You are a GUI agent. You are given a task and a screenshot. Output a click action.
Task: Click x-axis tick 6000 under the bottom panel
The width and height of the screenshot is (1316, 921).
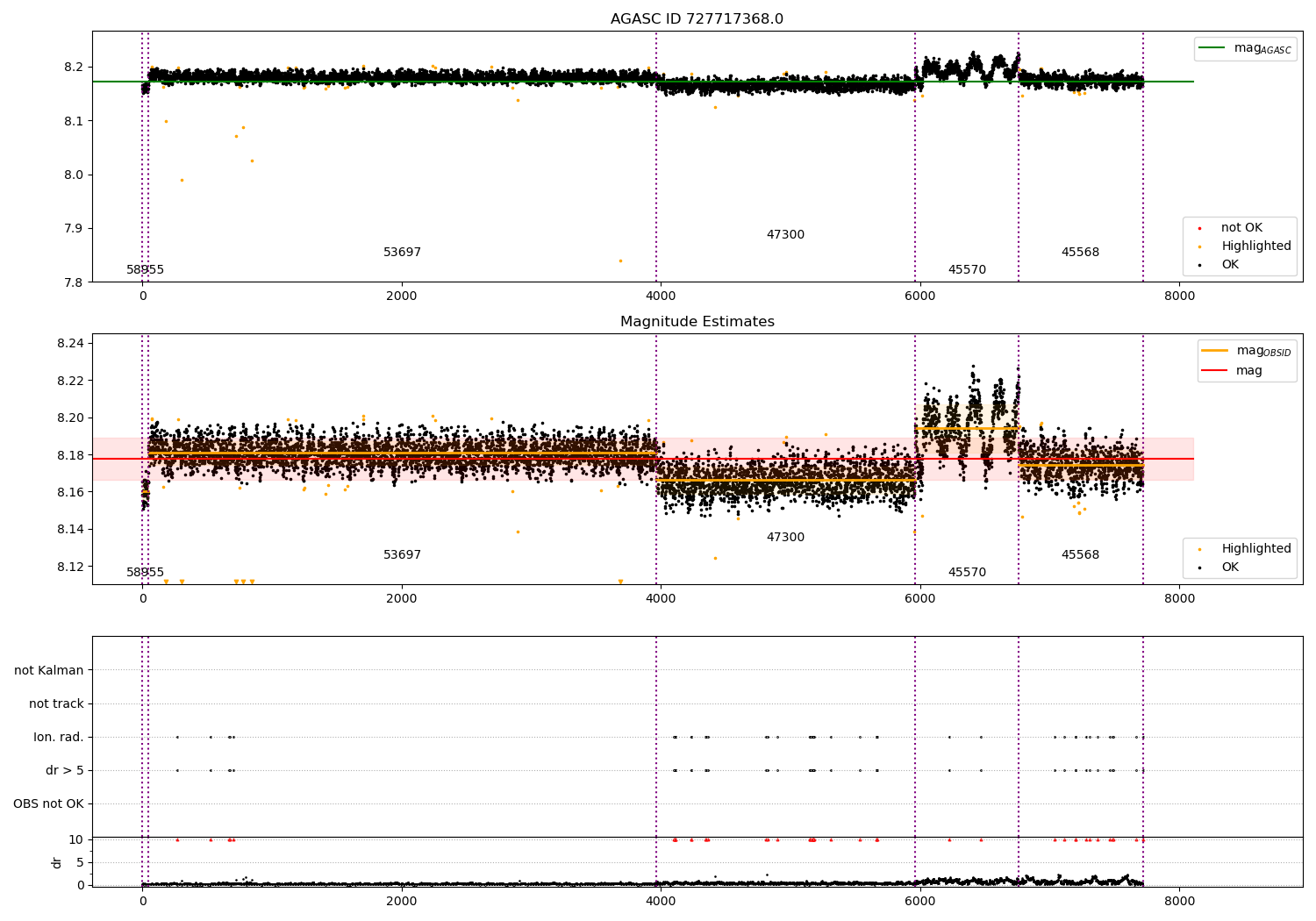(919, 901)
